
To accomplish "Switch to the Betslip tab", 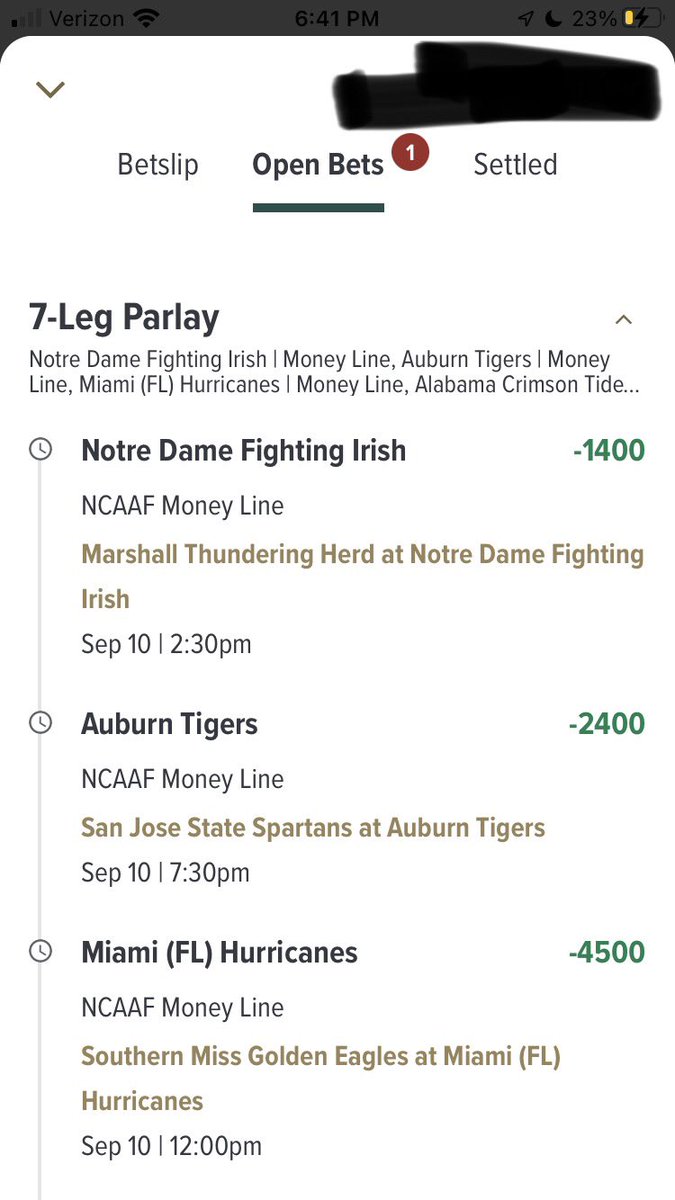I will click(x=158, y=164).
